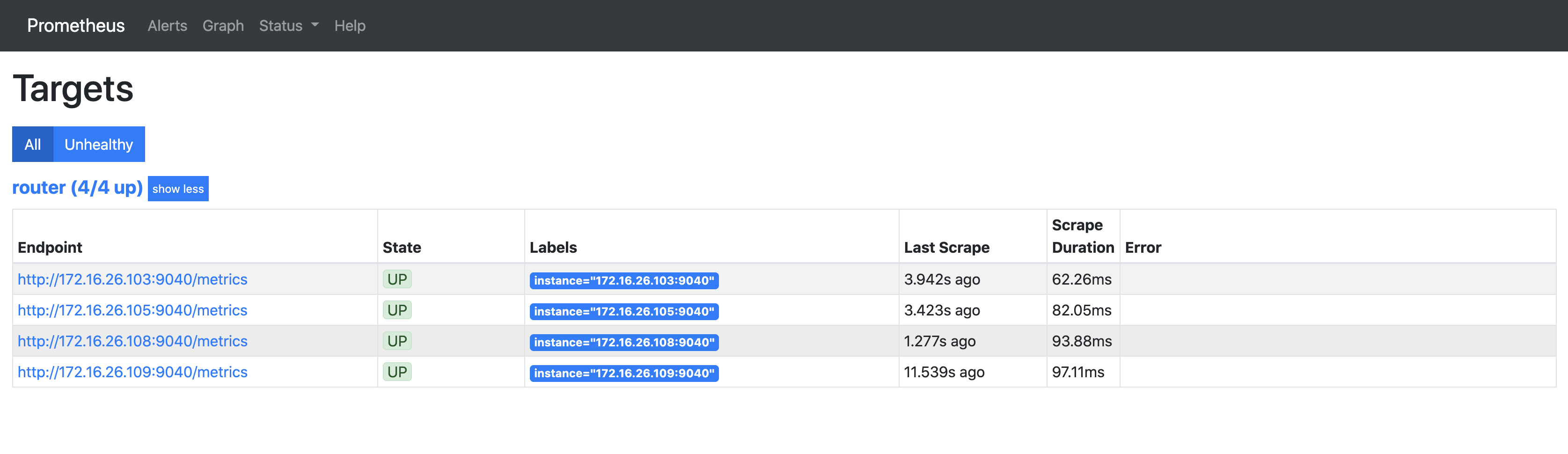Open the 172.16.26.109:9040 metrics endpoint

pos(132,373)
